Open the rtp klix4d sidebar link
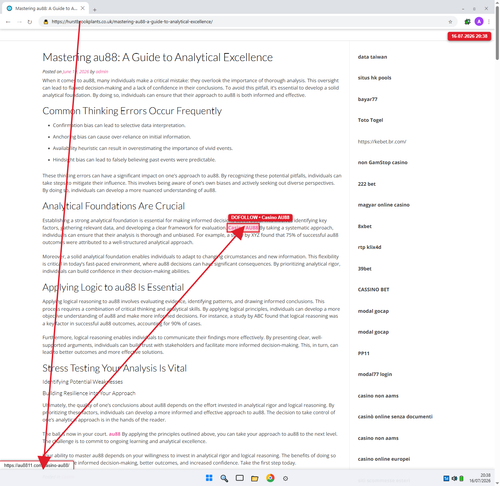 click(369, 247)
